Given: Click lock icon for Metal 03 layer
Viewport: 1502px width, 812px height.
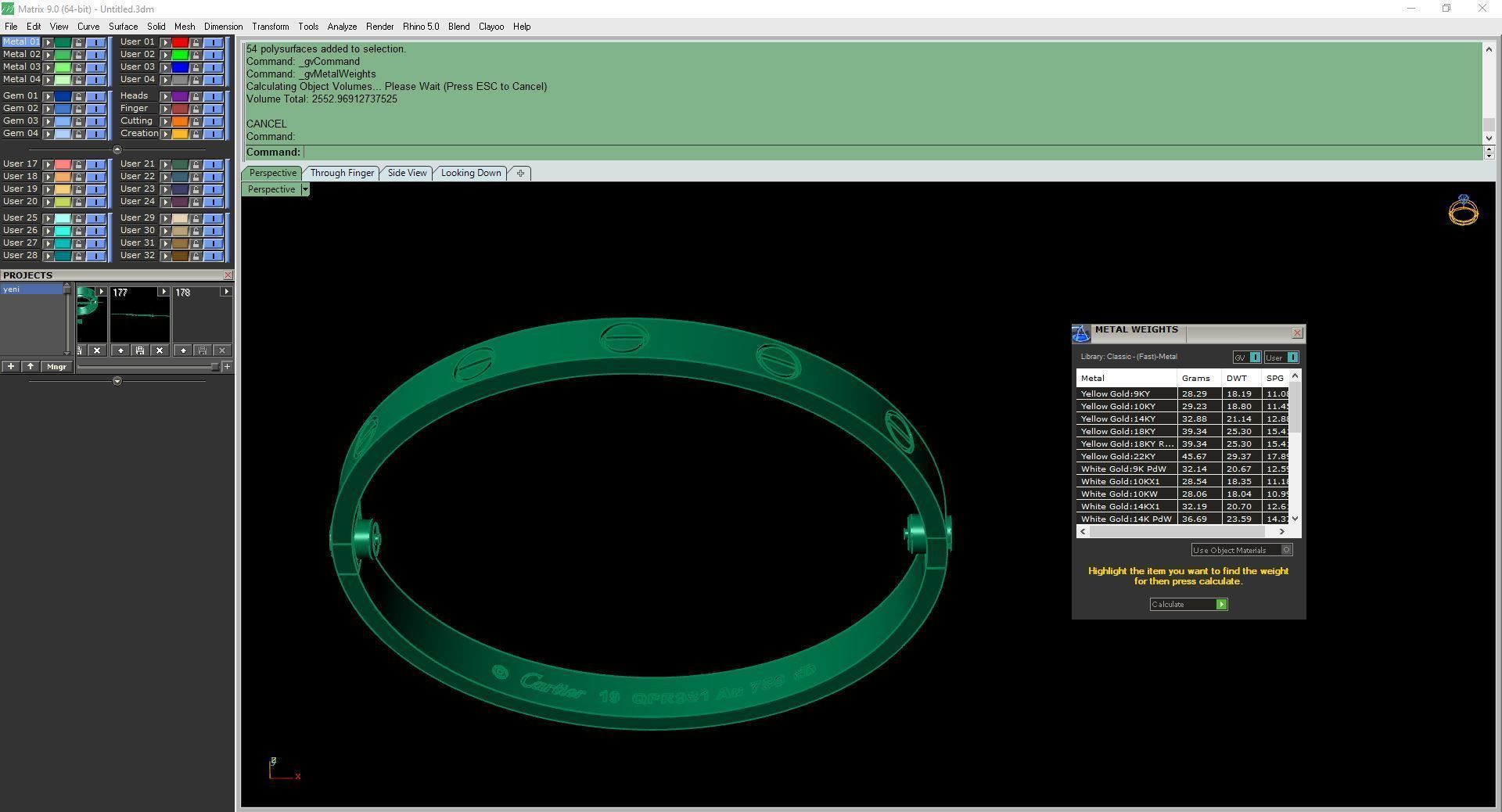Looking at the screenshot, I should tap(78, 67).
